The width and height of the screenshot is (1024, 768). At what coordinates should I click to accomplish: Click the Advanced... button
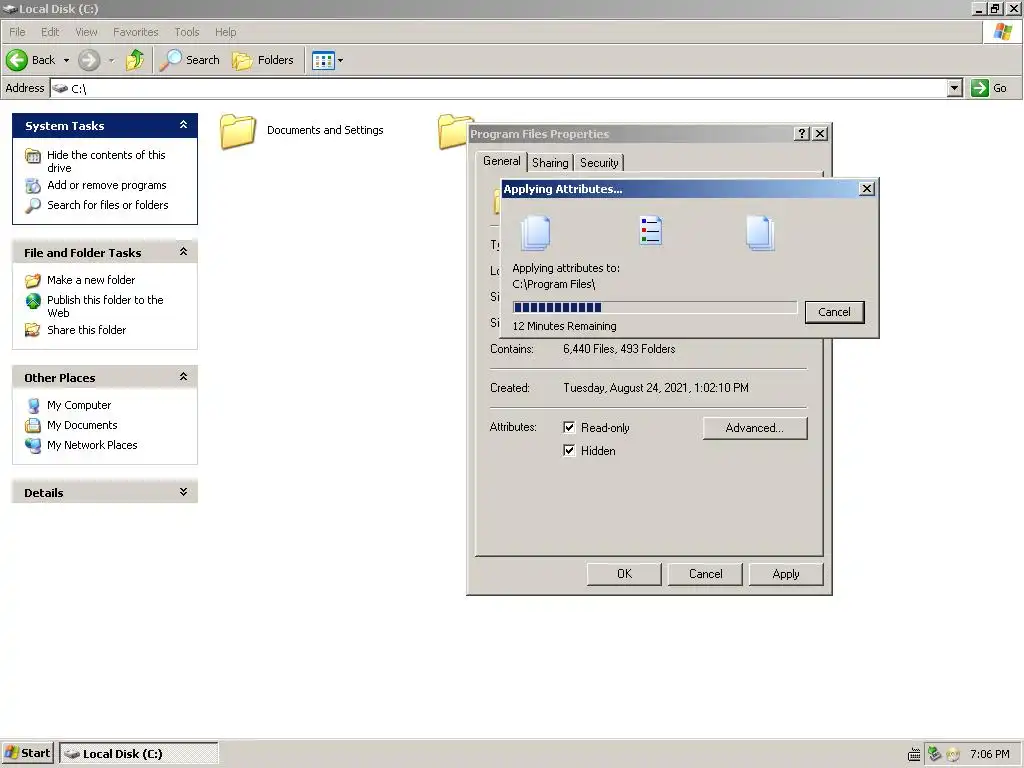click(755, 428)
